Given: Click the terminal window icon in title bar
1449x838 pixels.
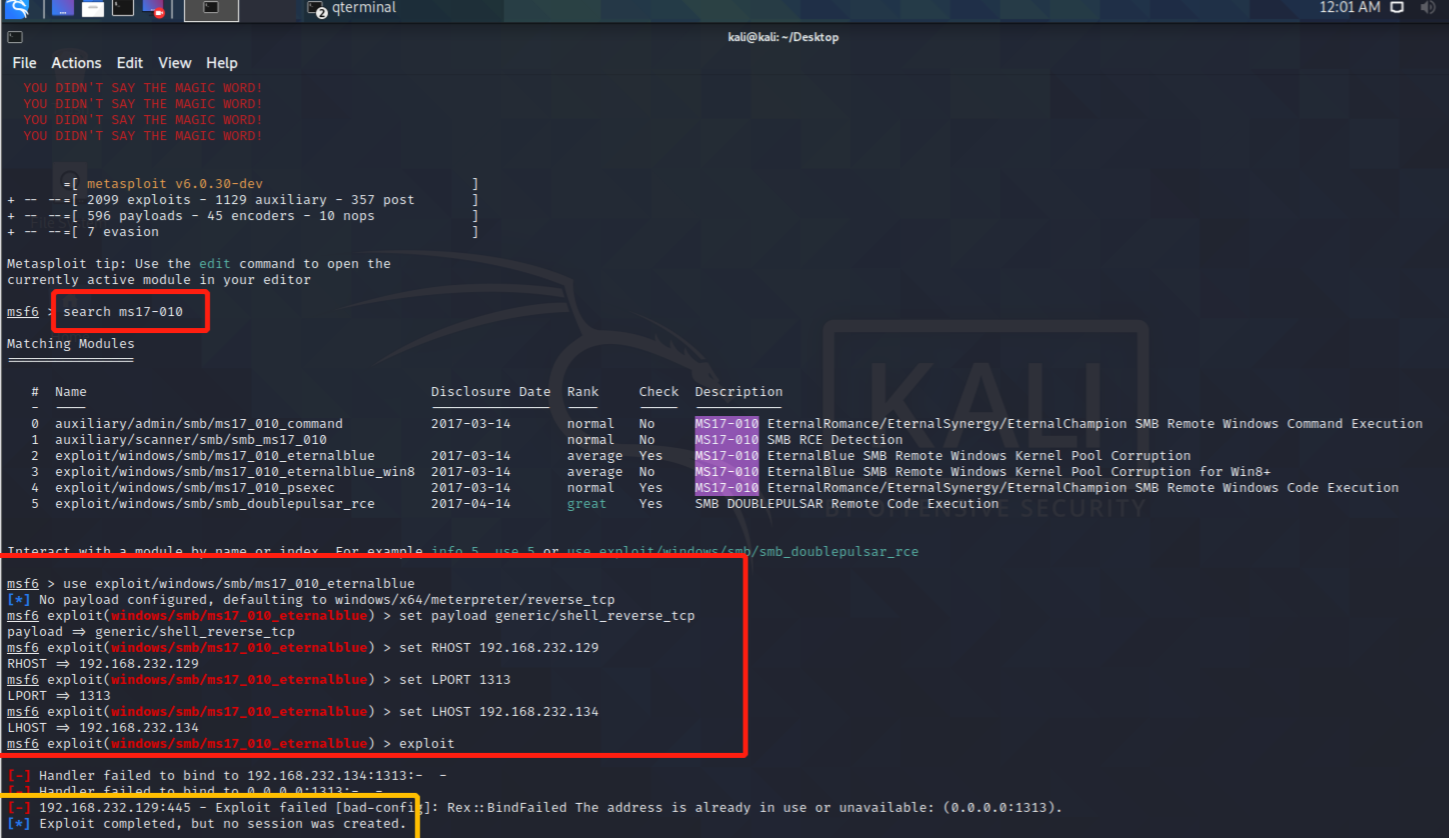Looking at the screenshot, I should pyautogui.click(x=15, y=37).
